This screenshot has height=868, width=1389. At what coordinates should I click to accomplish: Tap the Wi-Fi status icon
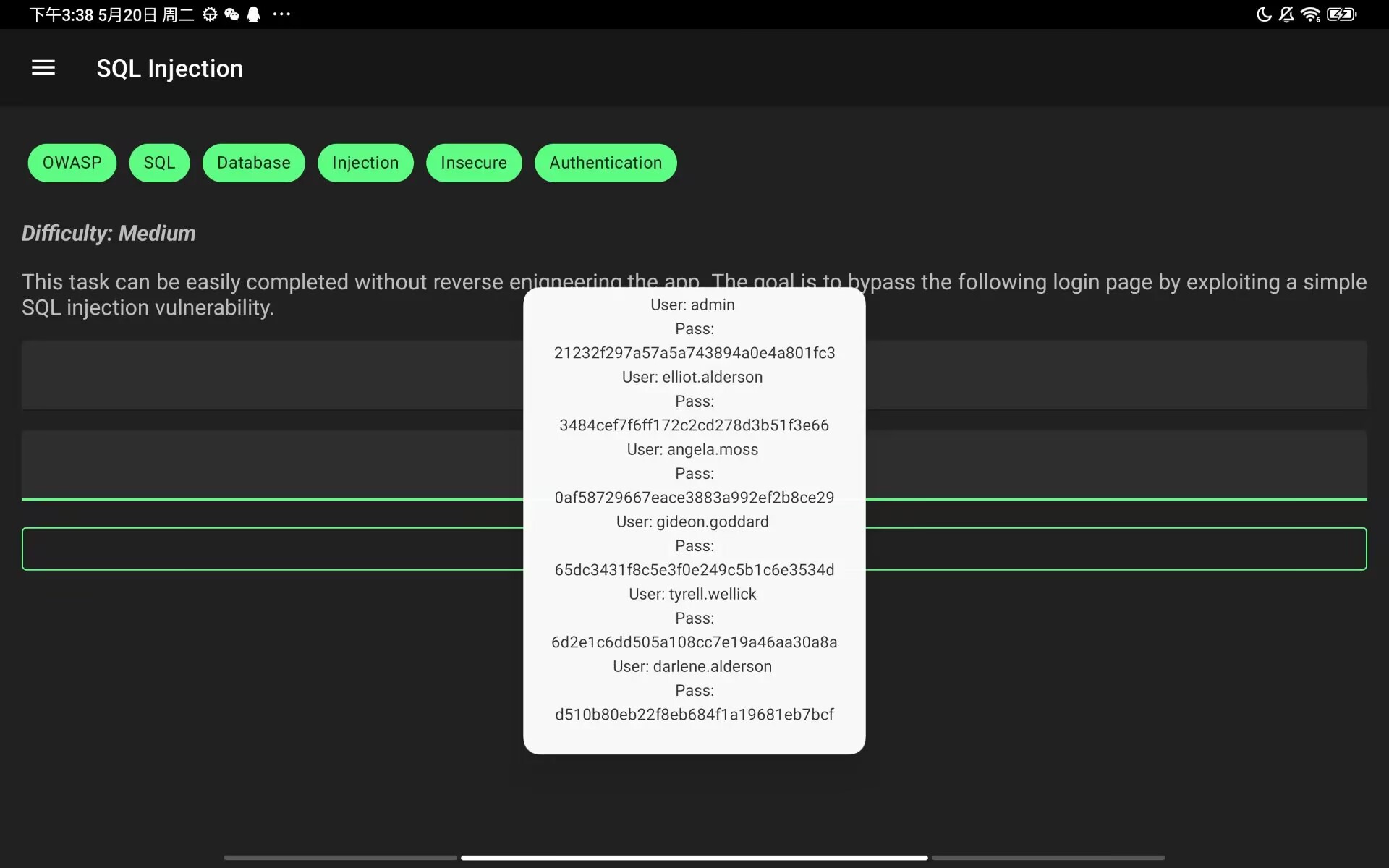click(x=1310, y=14)
